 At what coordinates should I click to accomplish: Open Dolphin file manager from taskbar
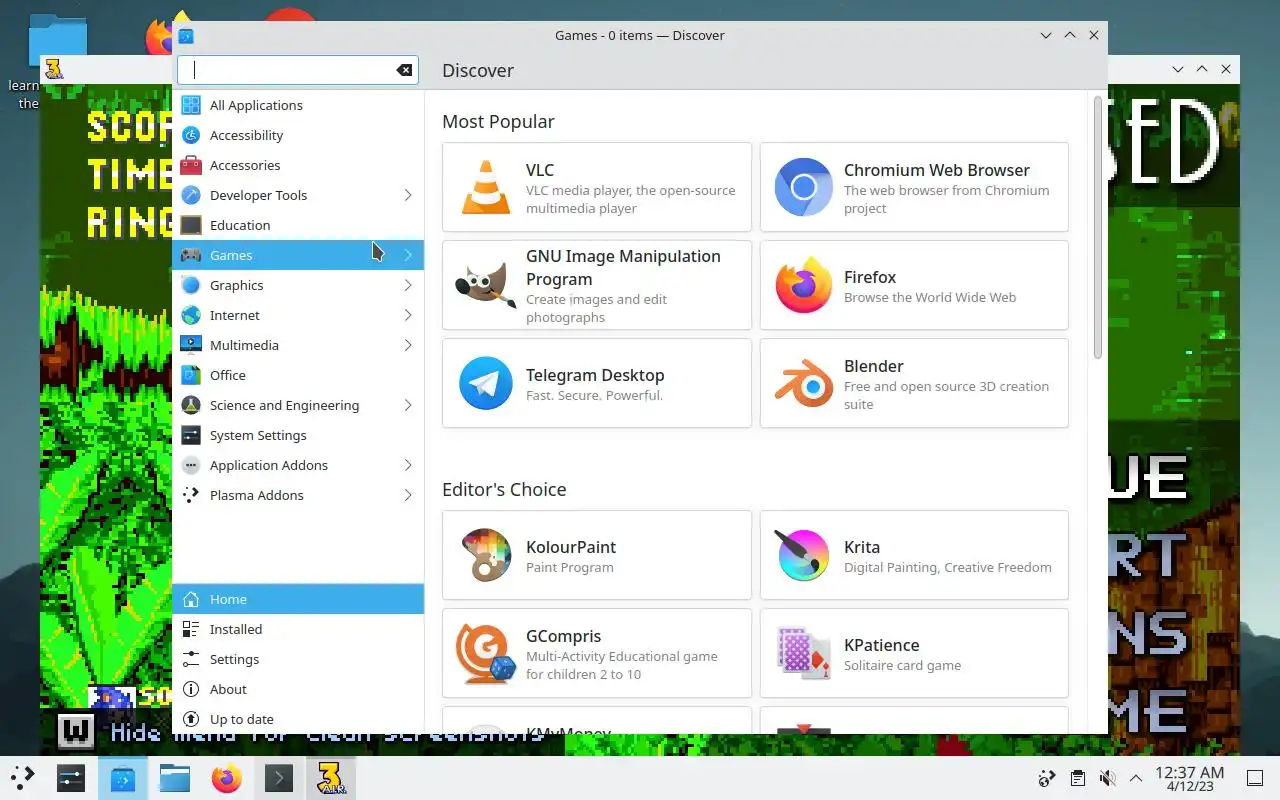click(175, 778)
